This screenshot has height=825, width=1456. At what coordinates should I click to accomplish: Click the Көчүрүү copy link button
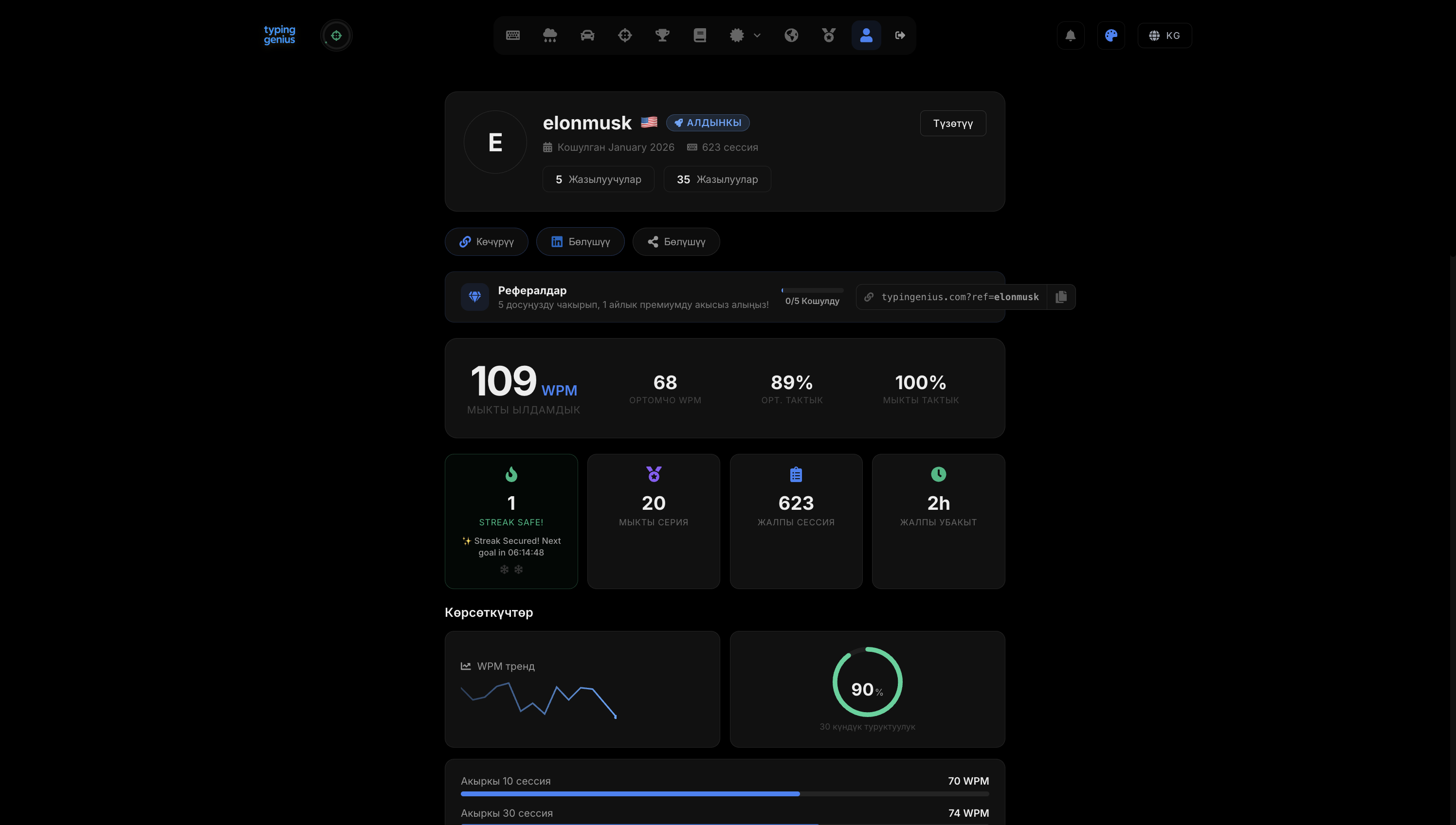pyautogui.click(x=486, y=241)
